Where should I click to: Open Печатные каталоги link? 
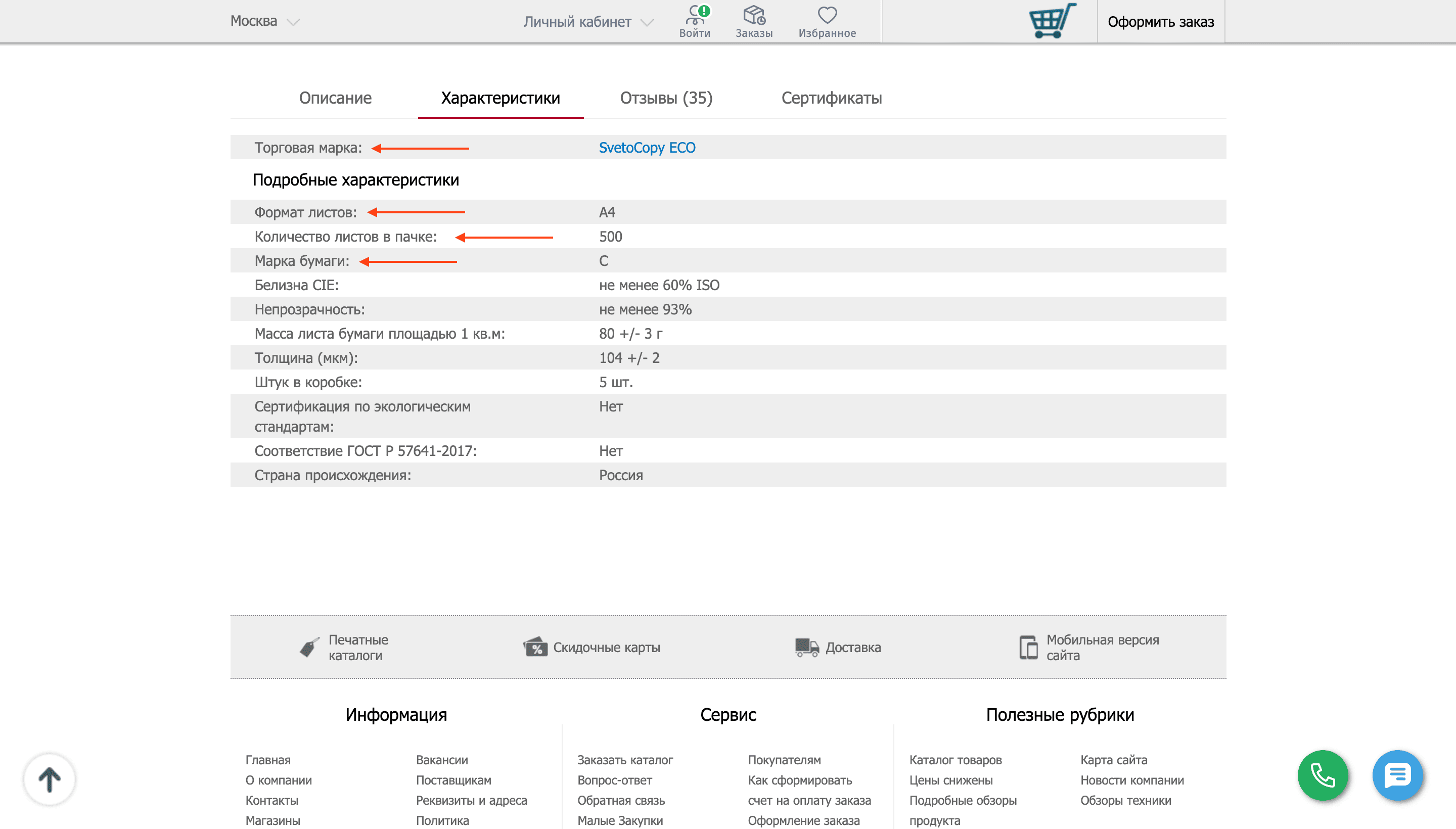[x=358, y=648]
